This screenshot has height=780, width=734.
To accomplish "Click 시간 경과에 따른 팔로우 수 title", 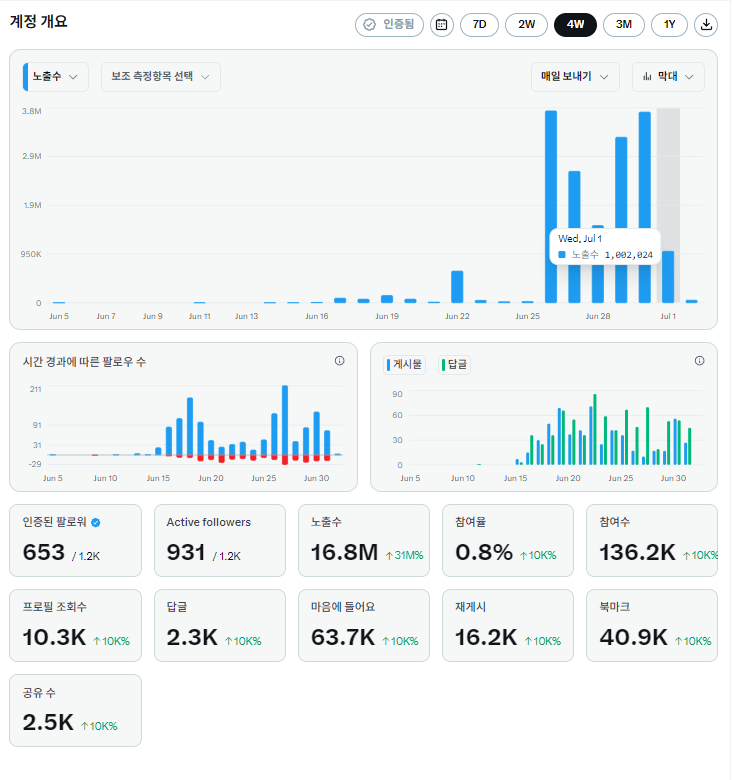I will click(85, 363).
